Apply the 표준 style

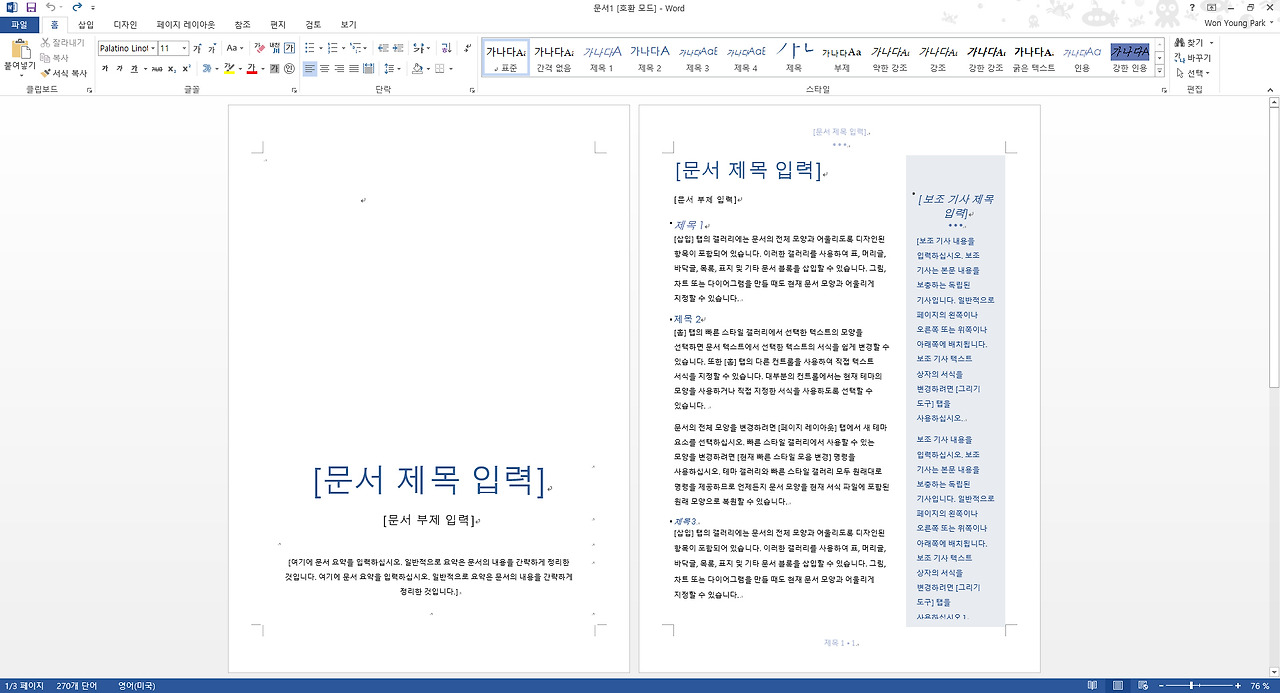(x=505, y=58)
